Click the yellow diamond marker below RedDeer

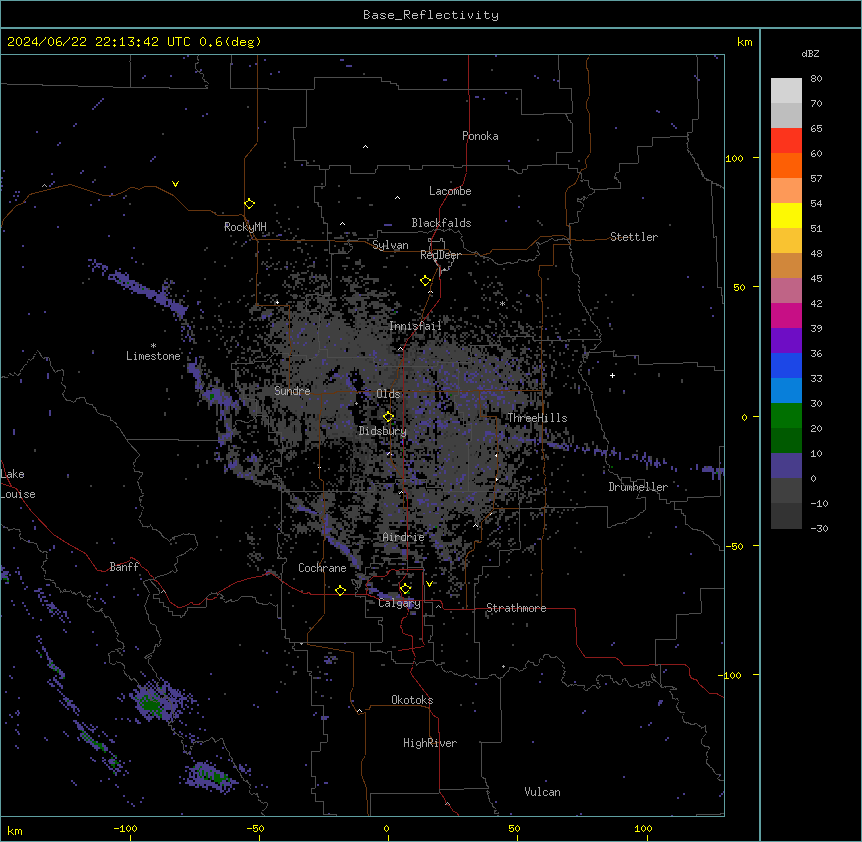click(426, 281)
